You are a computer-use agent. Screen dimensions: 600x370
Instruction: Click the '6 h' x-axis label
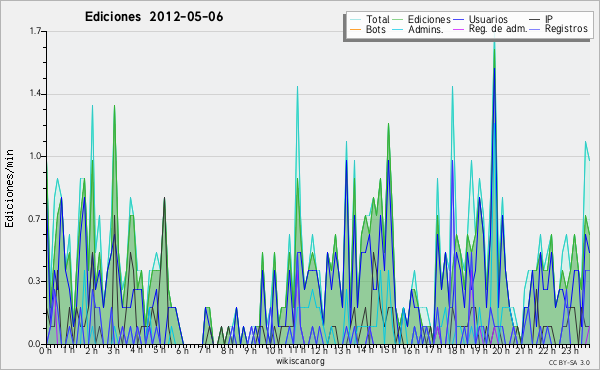tap(182, 350)
